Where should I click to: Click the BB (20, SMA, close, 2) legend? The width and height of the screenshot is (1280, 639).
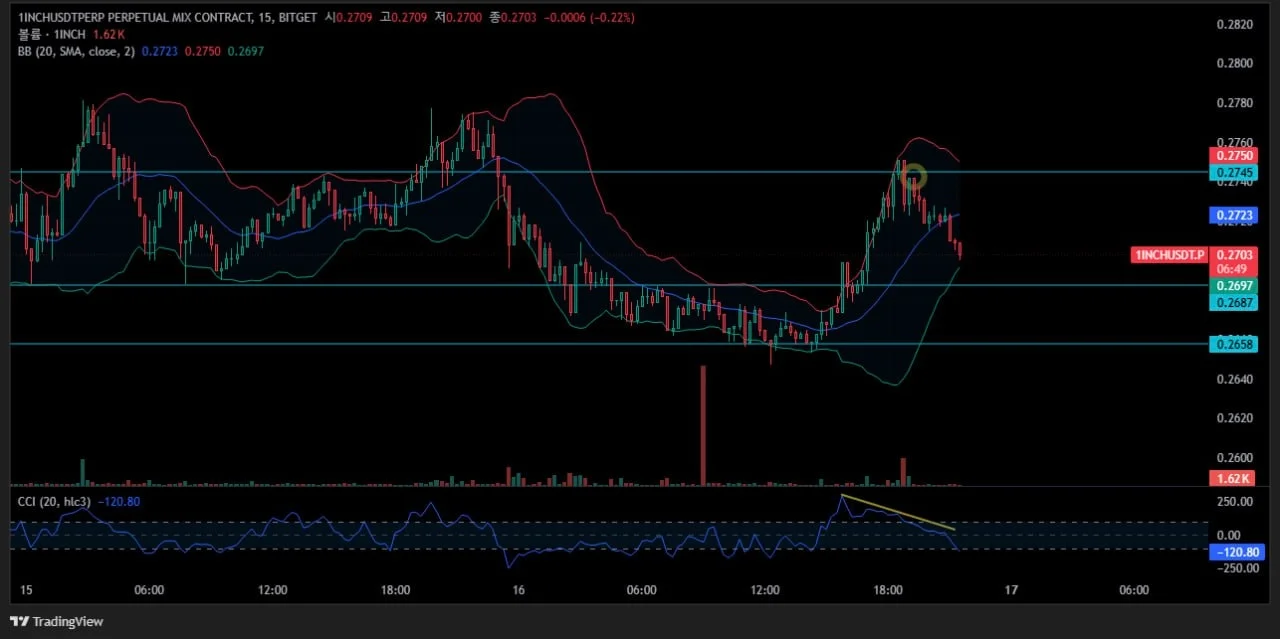pos(77,51)
